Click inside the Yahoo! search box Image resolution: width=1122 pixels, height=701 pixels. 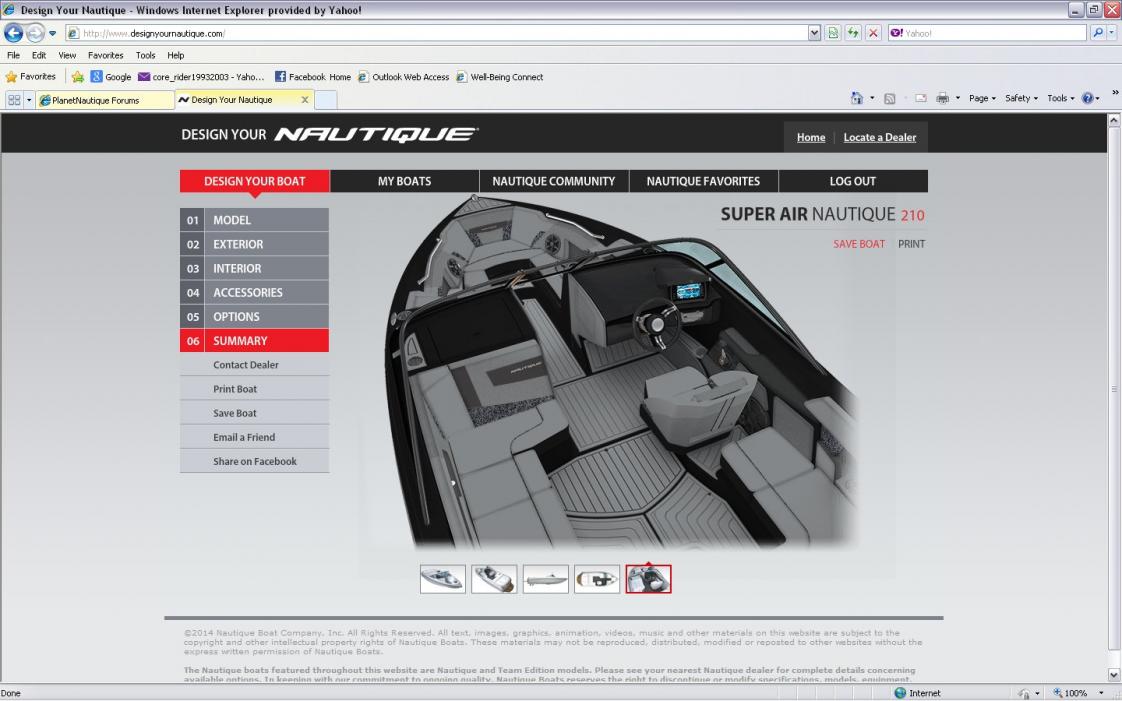pos(987,33)
